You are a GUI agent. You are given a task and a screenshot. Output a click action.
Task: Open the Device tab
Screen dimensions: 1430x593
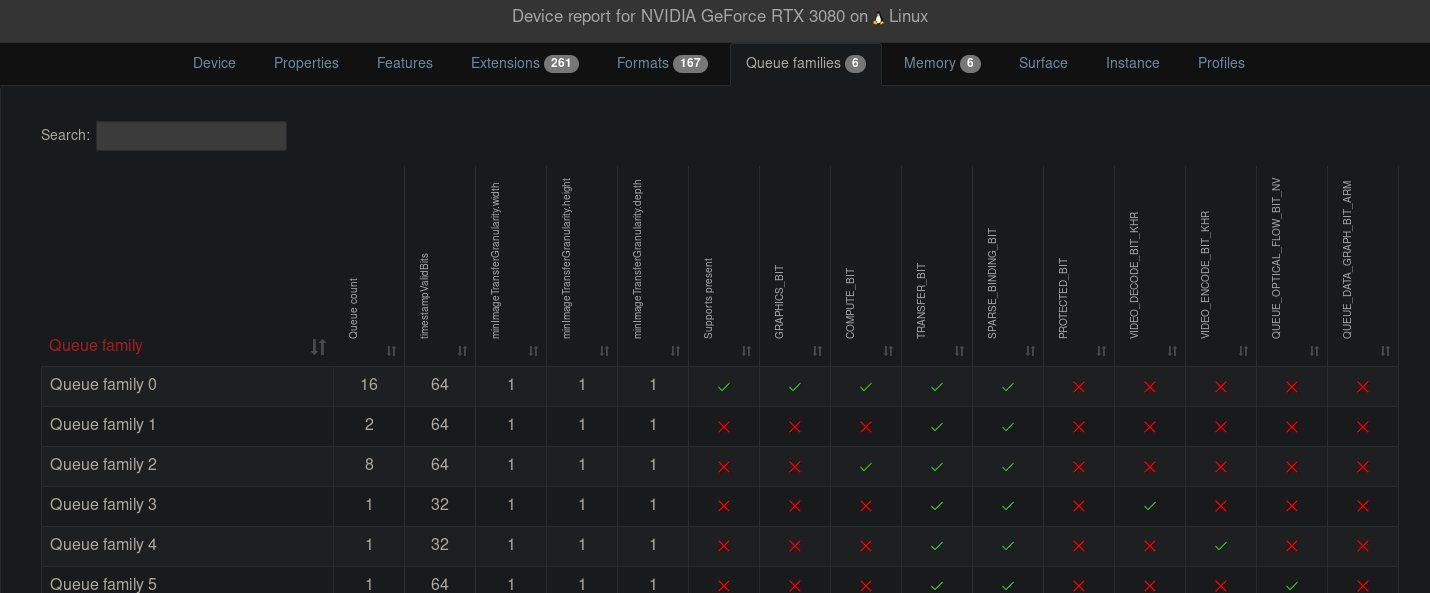click(214, 63)
